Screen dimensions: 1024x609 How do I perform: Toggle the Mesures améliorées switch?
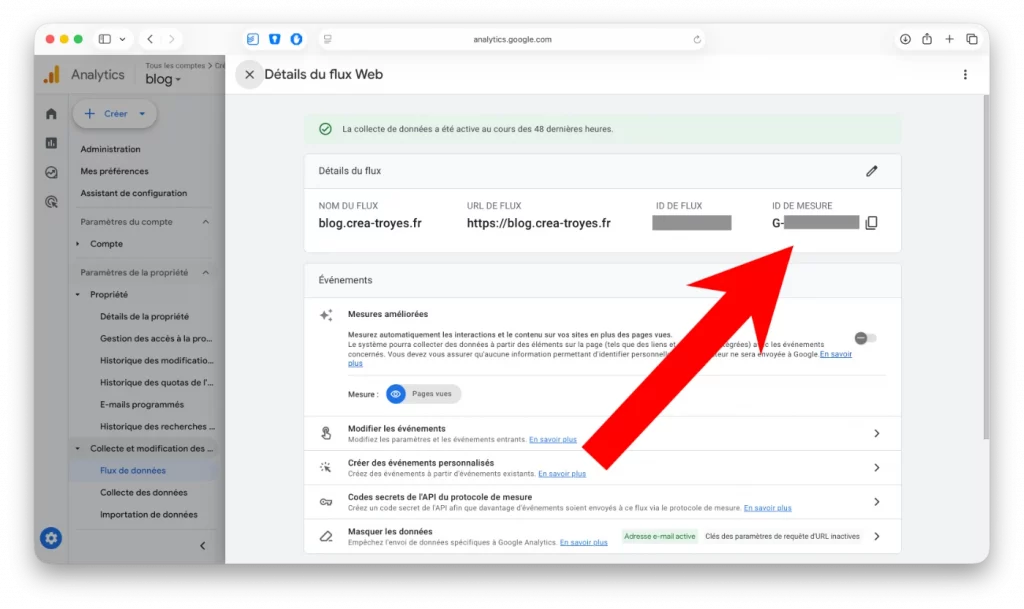click(x=865, y=338)
